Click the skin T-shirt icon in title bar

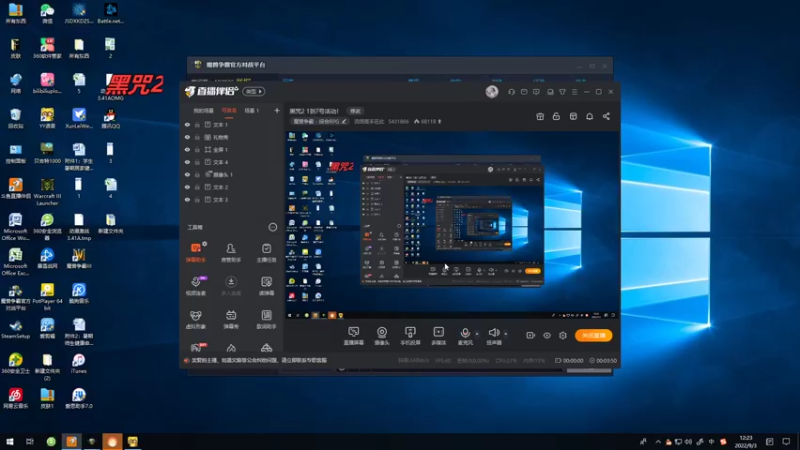562,92
